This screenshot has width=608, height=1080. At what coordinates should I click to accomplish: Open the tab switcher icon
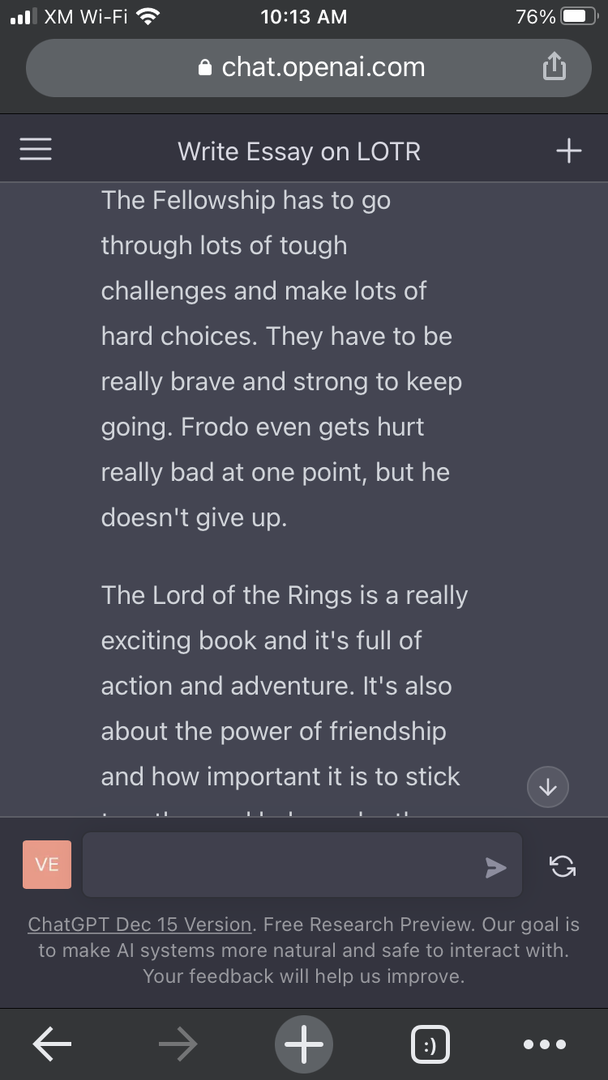(x=430, y=1044)
